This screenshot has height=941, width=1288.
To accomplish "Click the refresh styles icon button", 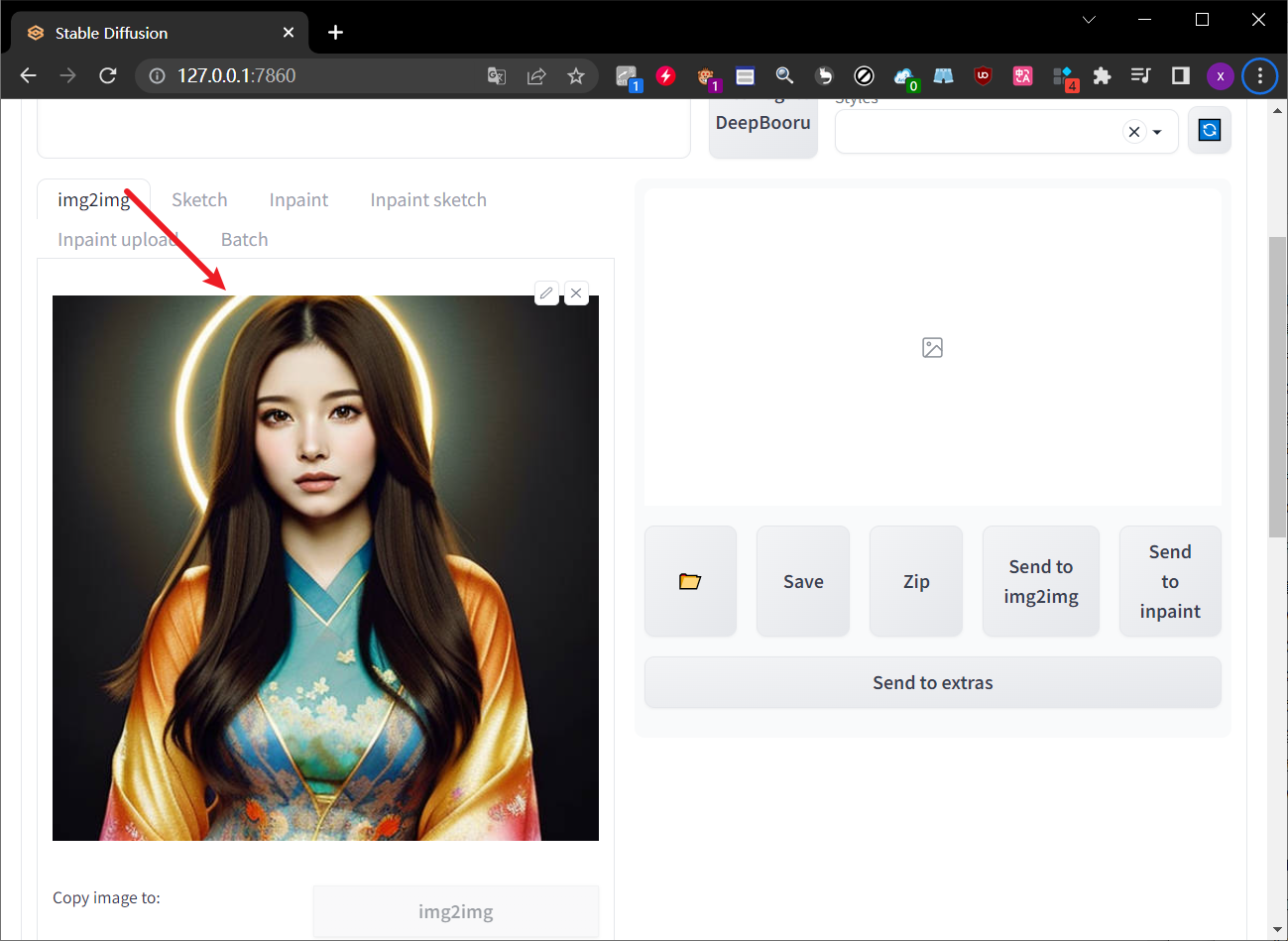I will (1210, 130).
